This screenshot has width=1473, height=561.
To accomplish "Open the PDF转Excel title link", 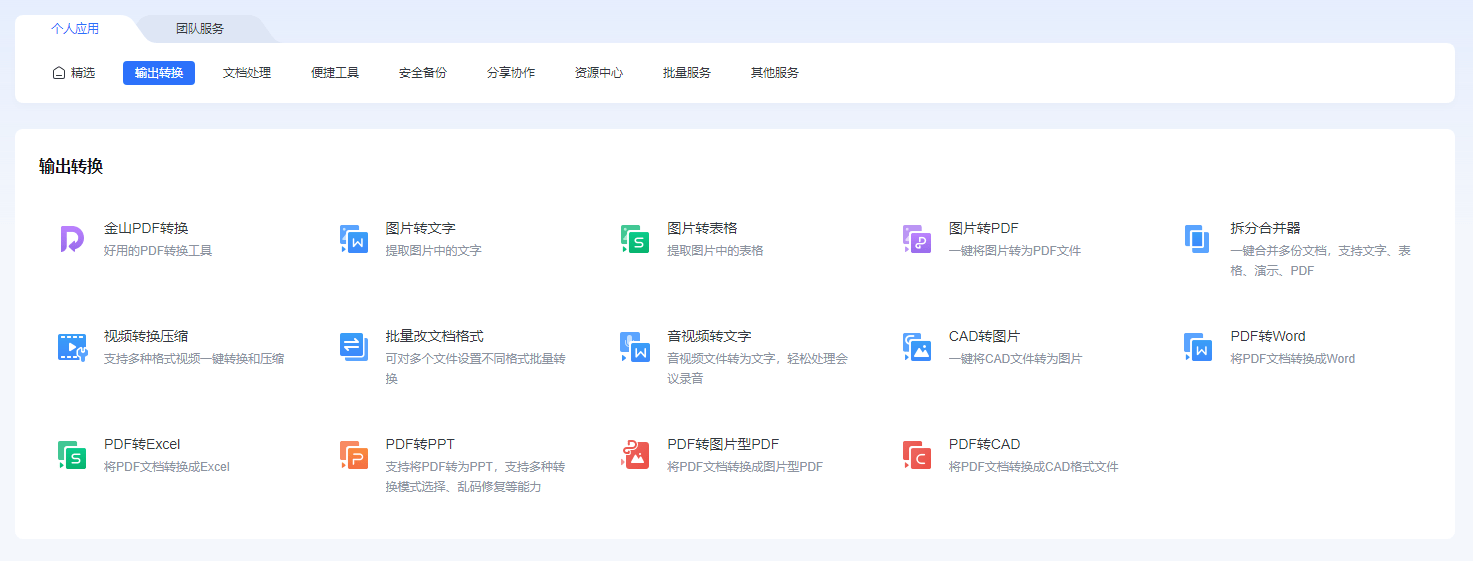I will (142, 444).
